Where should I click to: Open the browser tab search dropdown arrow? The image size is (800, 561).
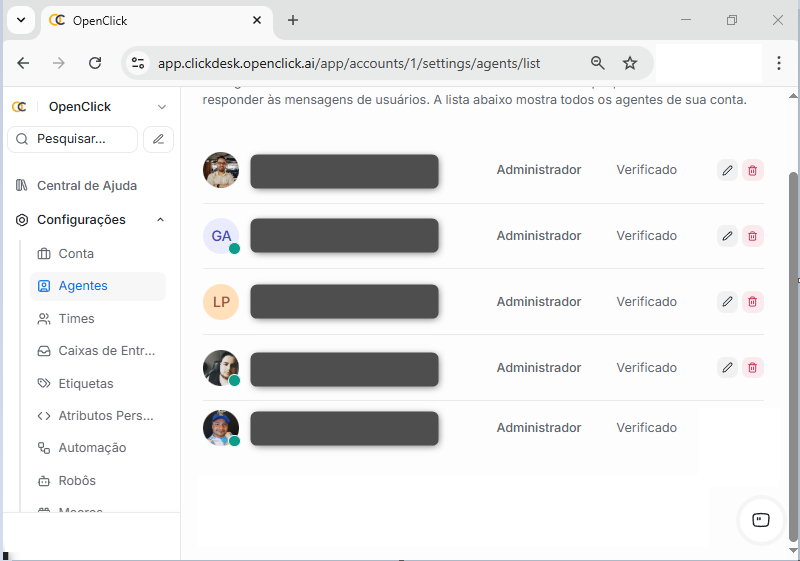tap(20, 20)
